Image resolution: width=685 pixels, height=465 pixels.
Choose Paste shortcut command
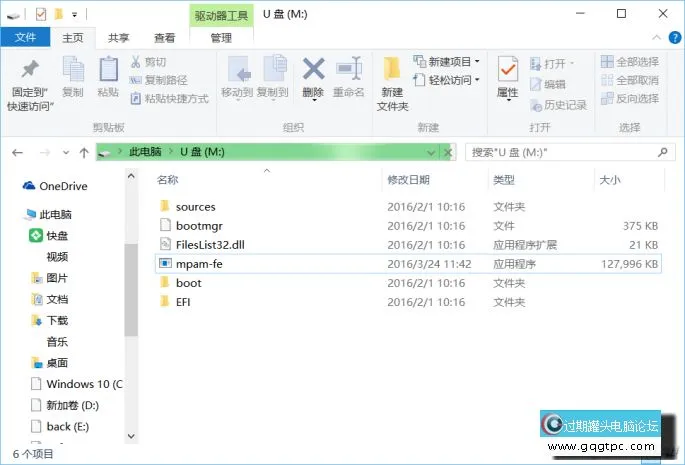pos(170,98)
